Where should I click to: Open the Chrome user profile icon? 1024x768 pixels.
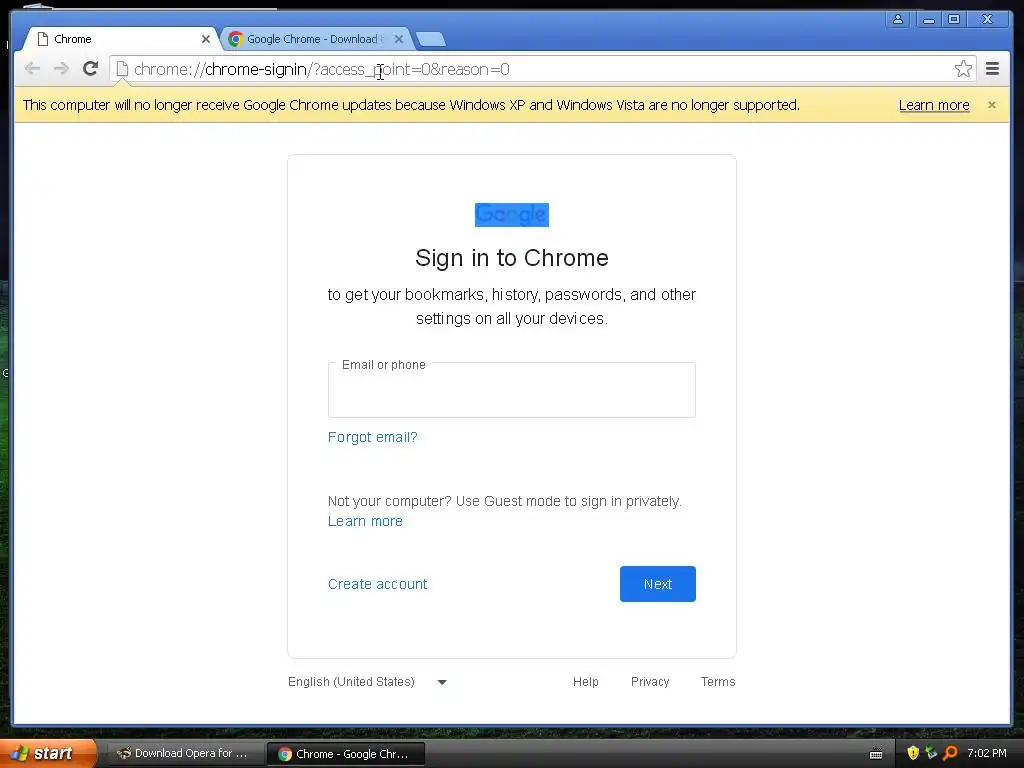pyautogui.click(x=898, y=19)
